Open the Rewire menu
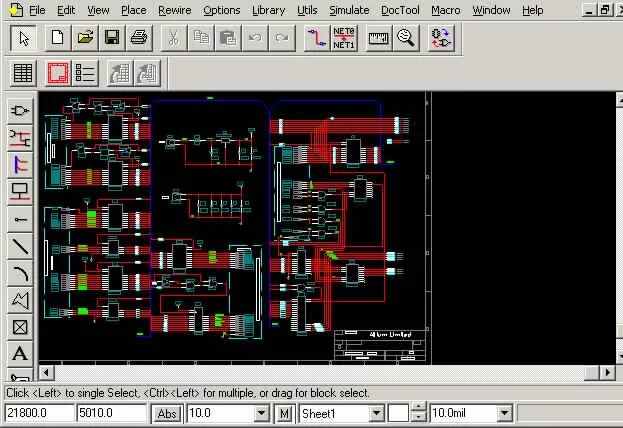This screenshot has height=428, width=623. 174,10
